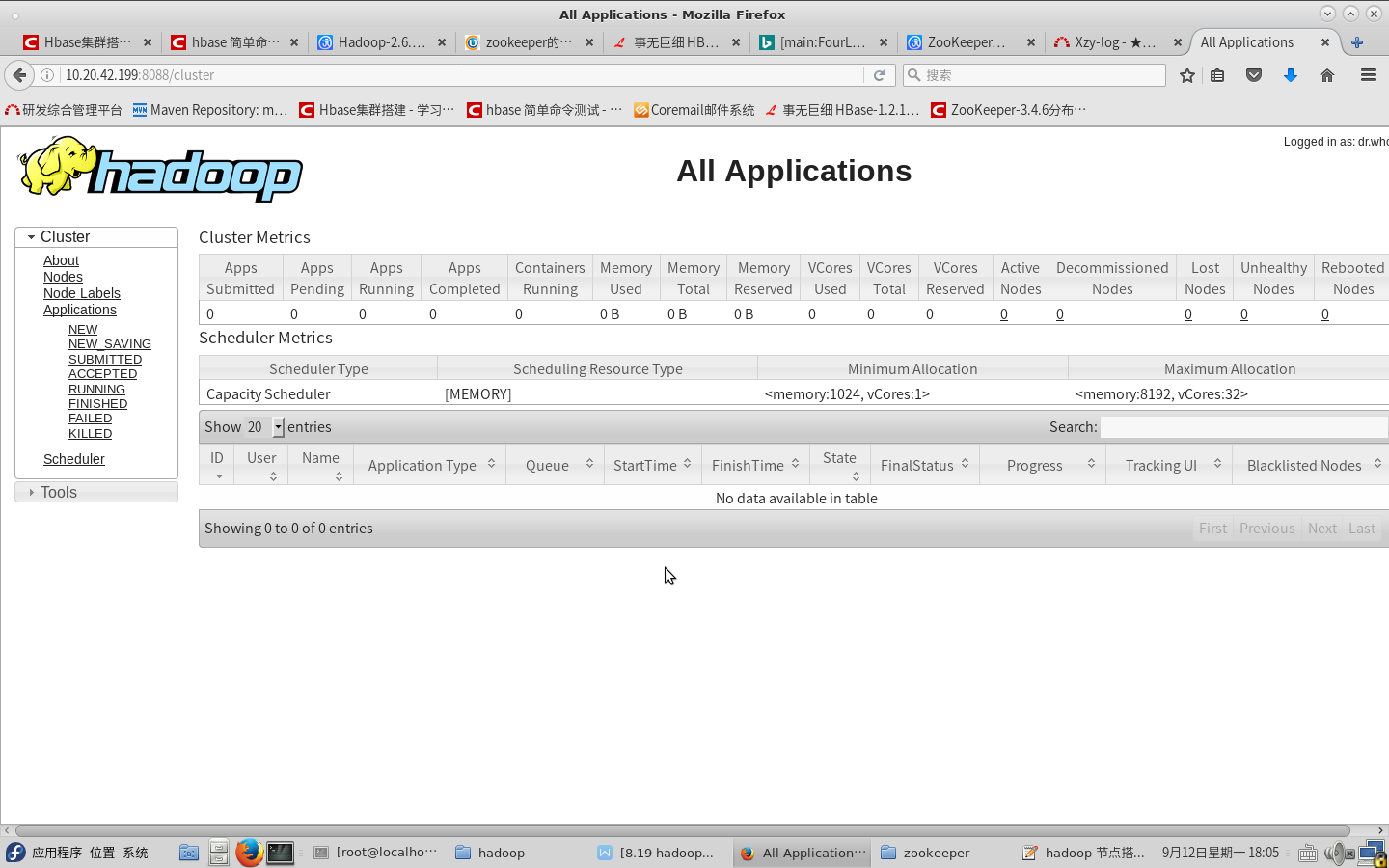This screenshot has width=1389, height=868.
Task: Switch to the Hadoop-2.6 tab
Action: tap(381, 42)
